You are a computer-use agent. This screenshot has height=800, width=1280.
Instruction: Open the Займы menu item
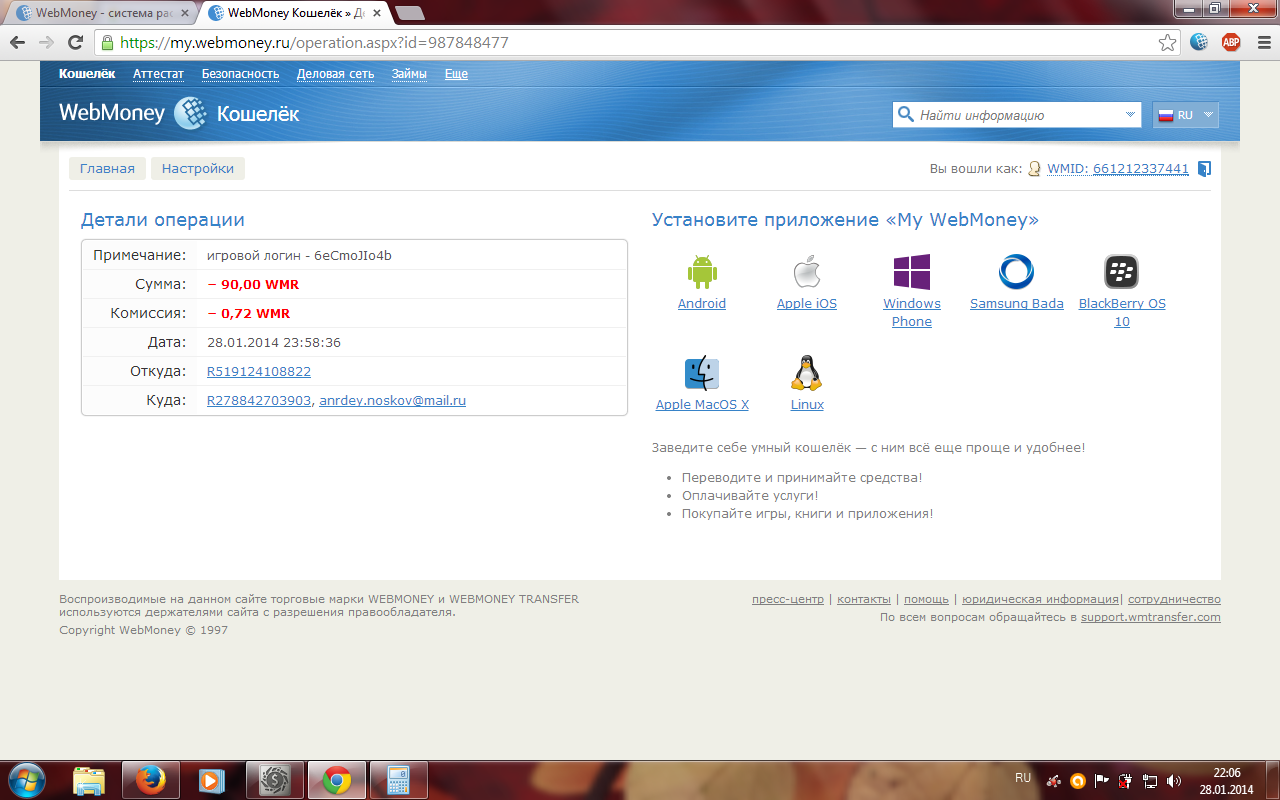coord(409,74)
